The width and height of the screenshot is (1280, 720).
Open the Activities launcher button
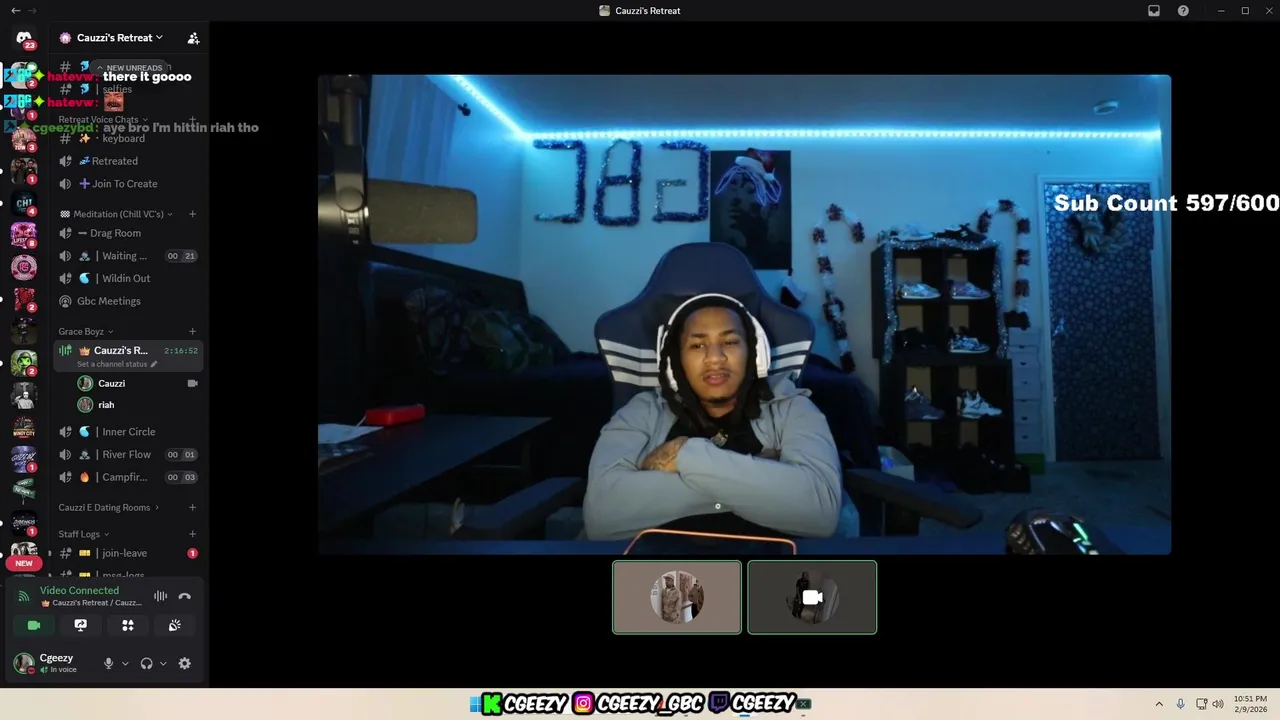(x=128, y=625)
